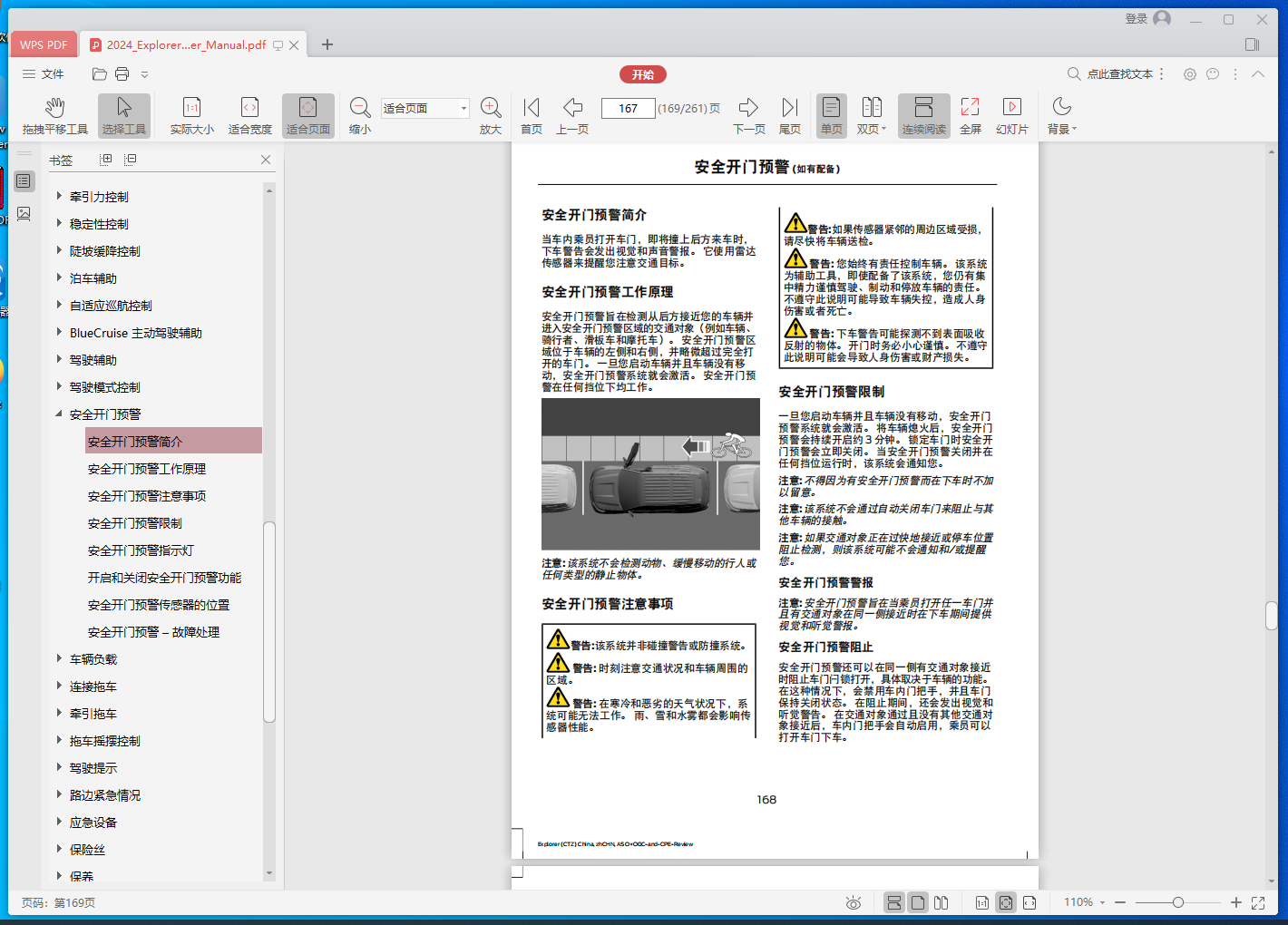Image resolution: width=1288 pixels, height=925 pixels.
Task: Start 幻灯片 slideshow mode
Action: (1011, 115)
